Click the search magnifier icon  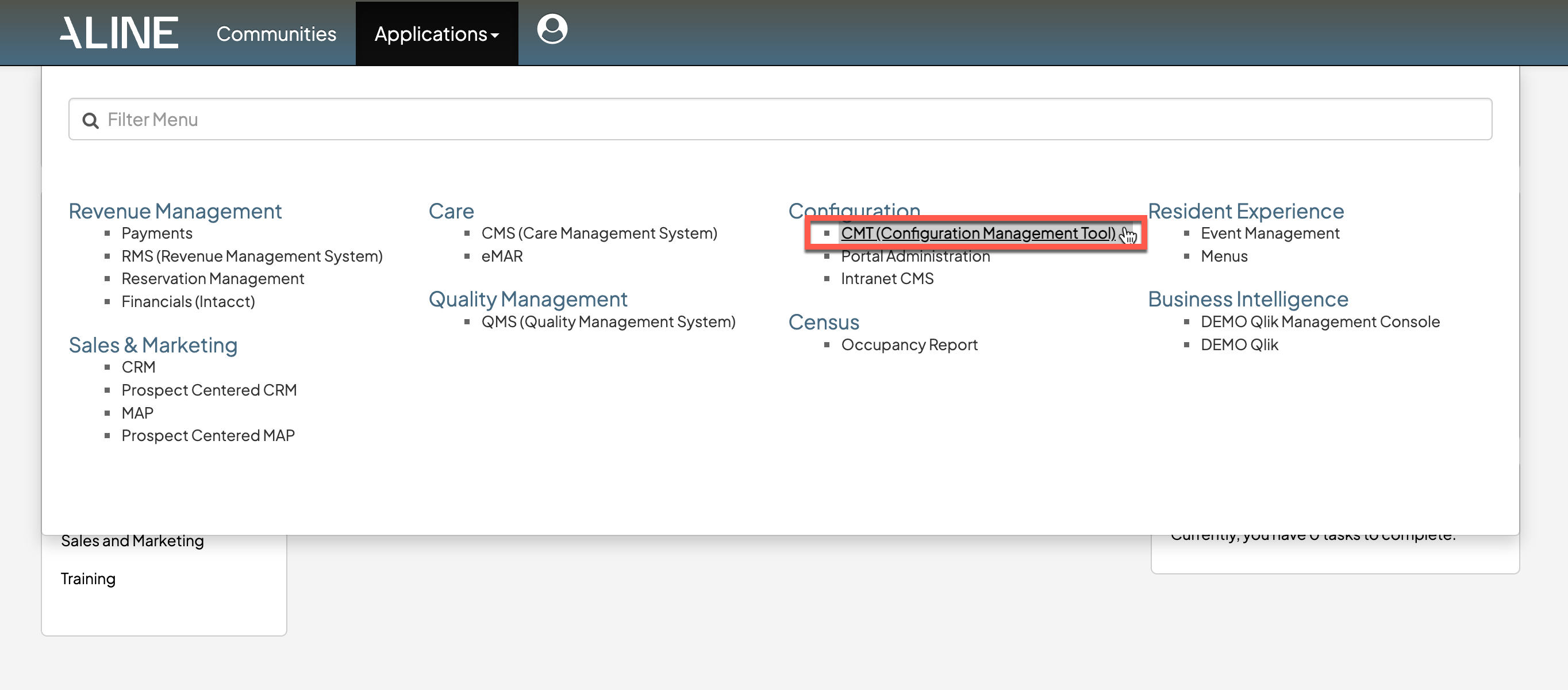[x=91, y=121]
